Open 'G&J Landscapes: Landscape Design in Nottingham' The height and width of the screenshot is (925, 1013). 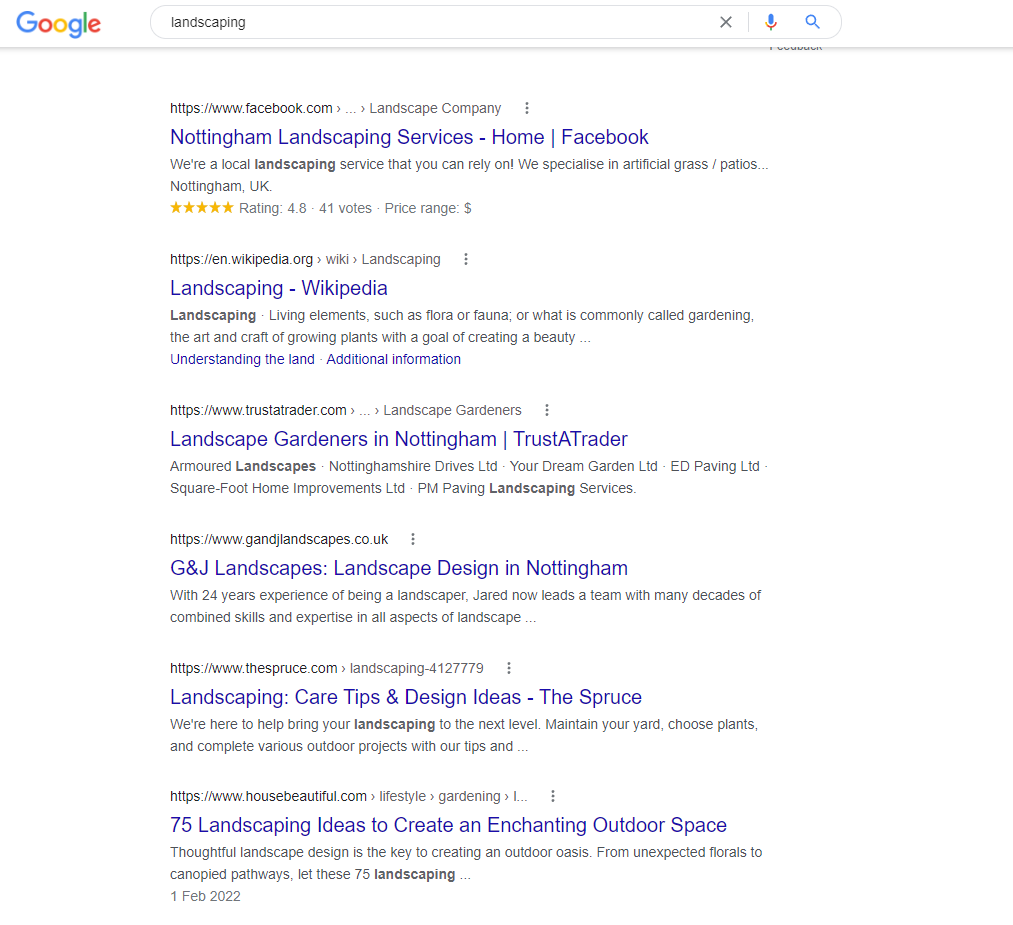399,568
